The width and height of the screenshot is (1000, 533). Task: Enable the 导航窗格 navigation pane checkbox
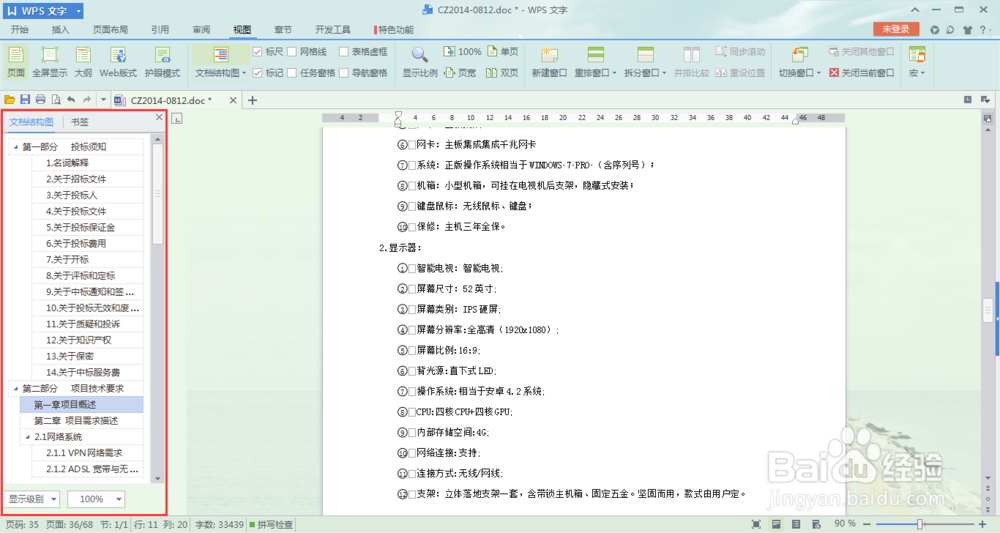coord(344,73)
